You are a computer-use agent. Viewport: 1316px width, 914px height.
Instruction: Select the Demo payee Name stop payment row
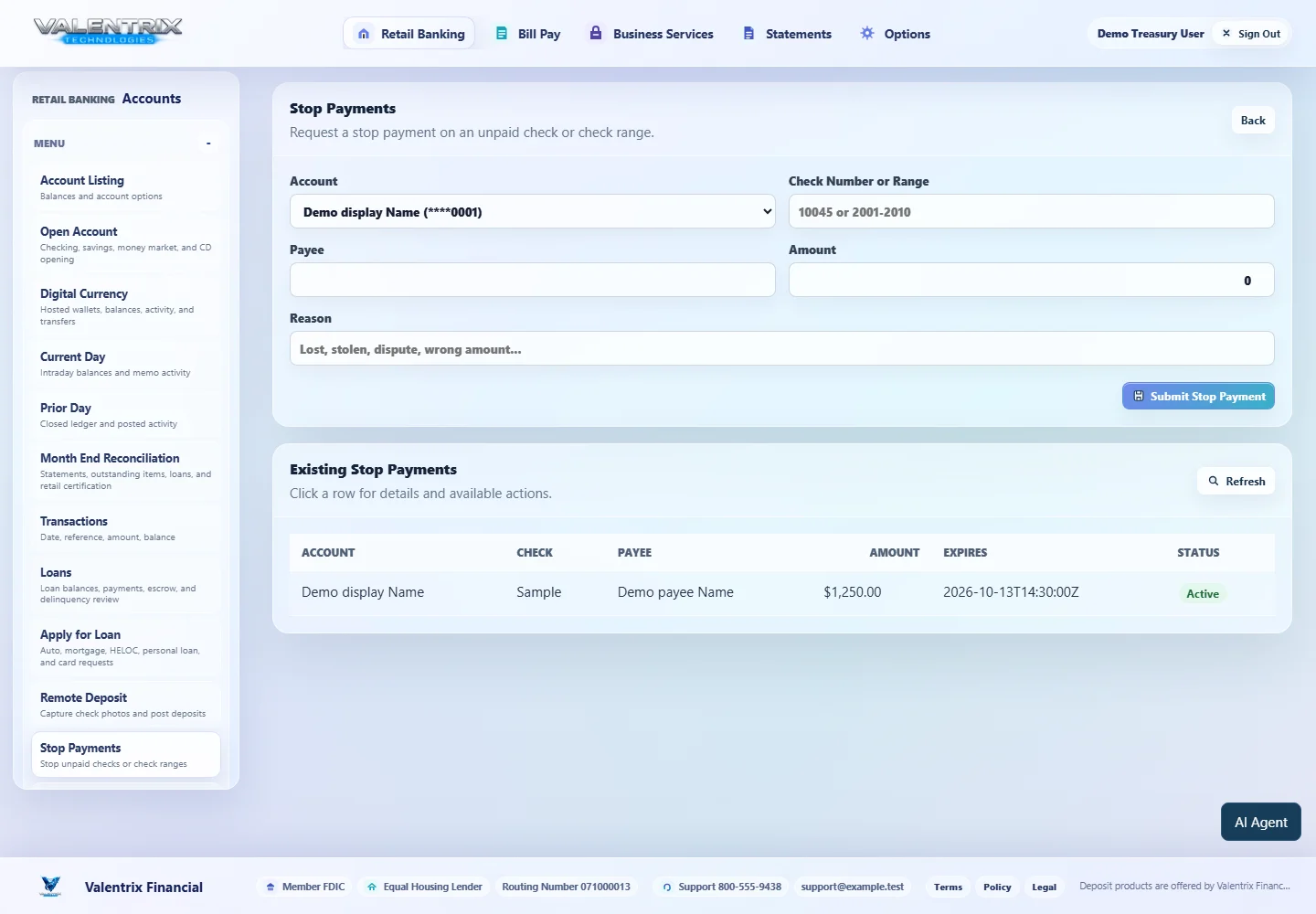pos(782,592)
